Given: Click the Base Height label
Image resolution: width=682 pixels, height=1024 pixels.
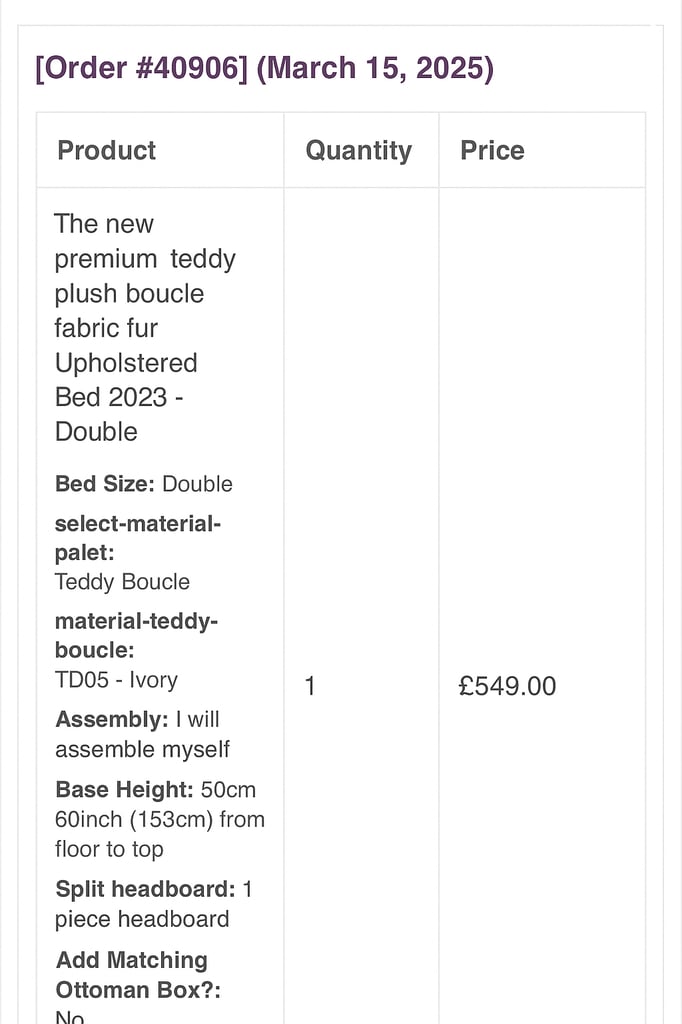Looking at the screenshot, I should 125,790.
